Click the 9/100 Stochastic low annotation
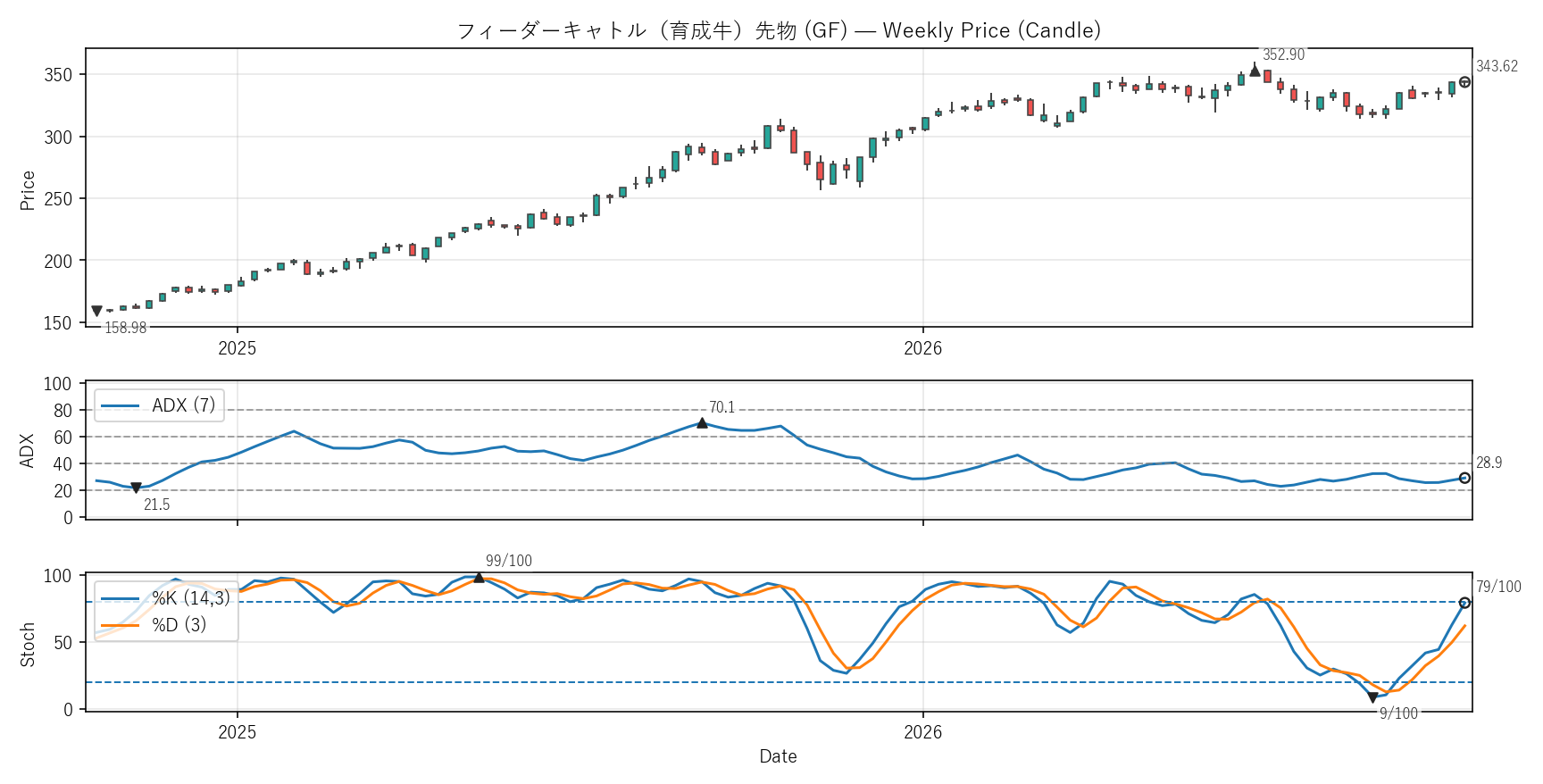This screenshot has height=784, width=1543. coord(1398,713)
